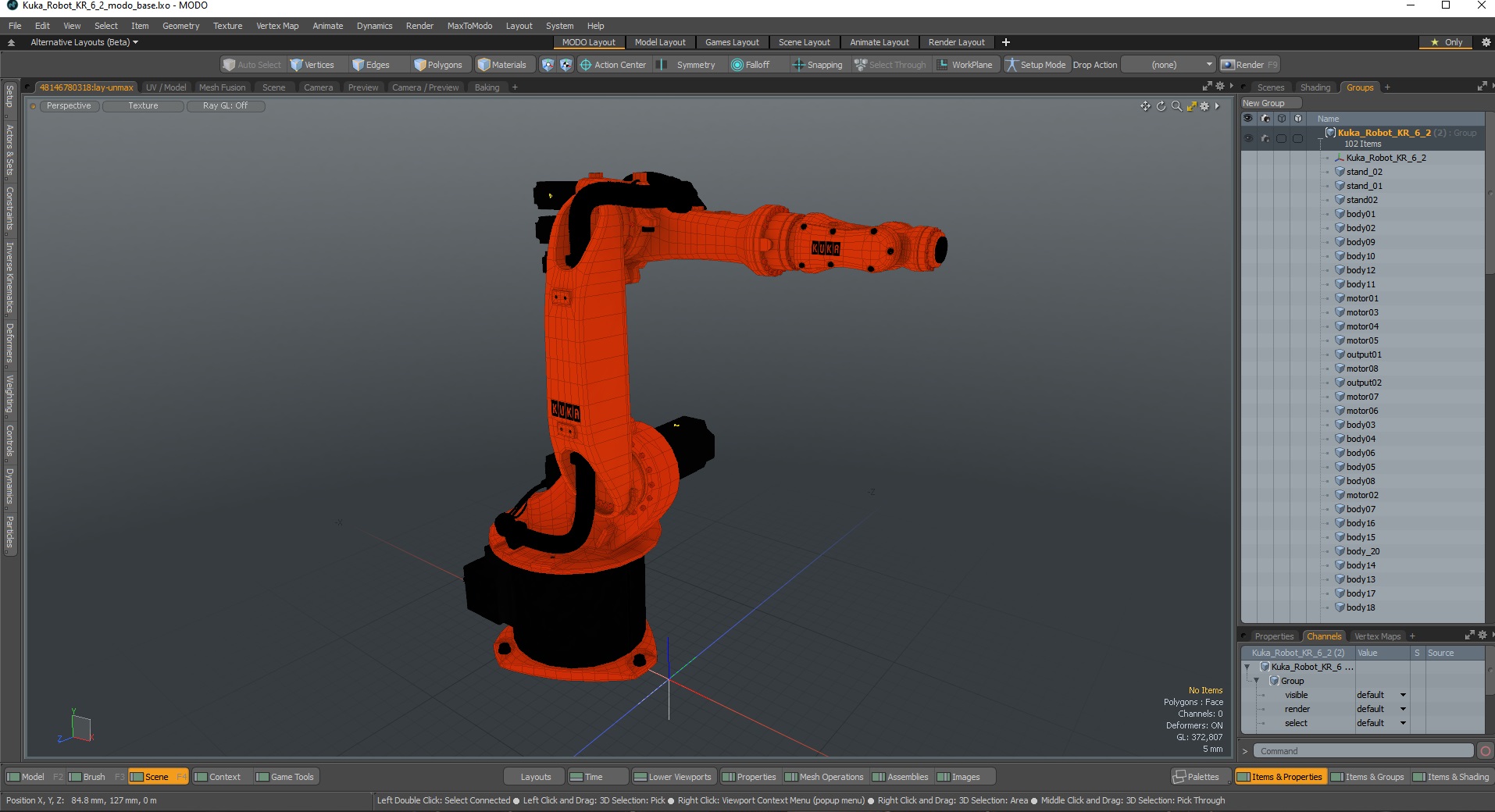Image resolution: width=1495 pixels, height=812 pixels.
Task: Click viewport zoom magnifier icon
Action: 1176,106
